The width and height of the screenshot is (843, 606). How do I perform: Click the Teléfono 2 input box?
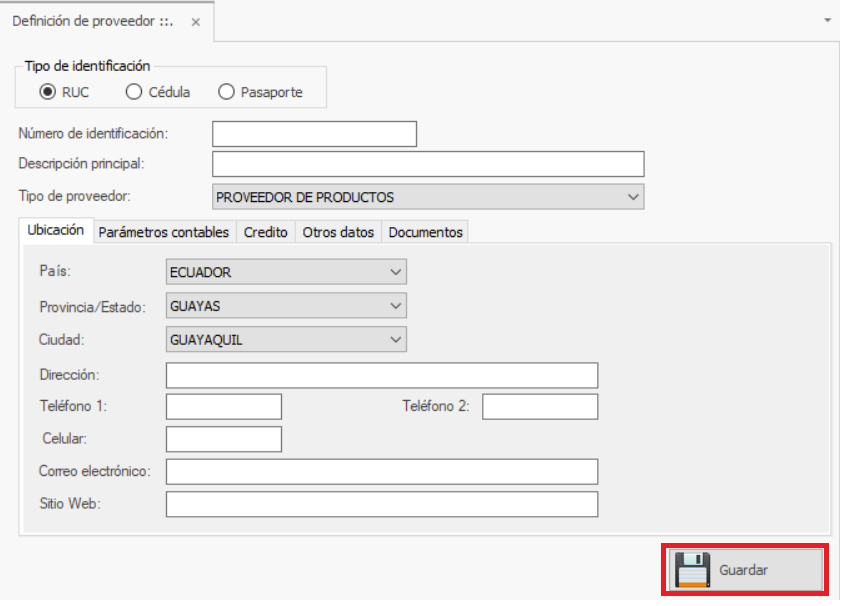pyautogui.click(x=540, y=407)
